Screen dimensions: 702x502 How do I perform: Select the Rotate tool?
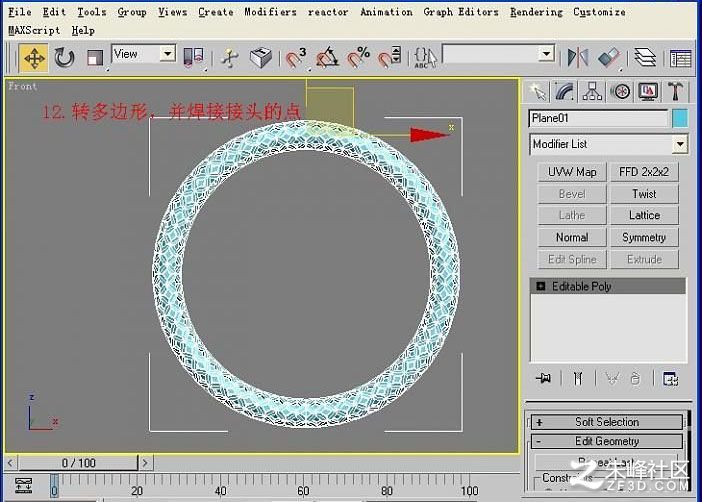point(64,58)
